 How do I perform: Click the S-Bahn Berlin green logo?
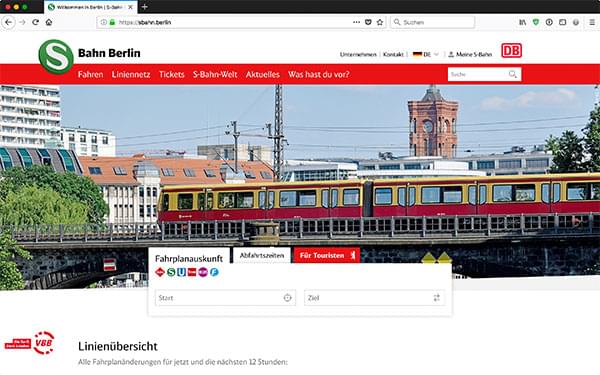(x=56, y=57)
